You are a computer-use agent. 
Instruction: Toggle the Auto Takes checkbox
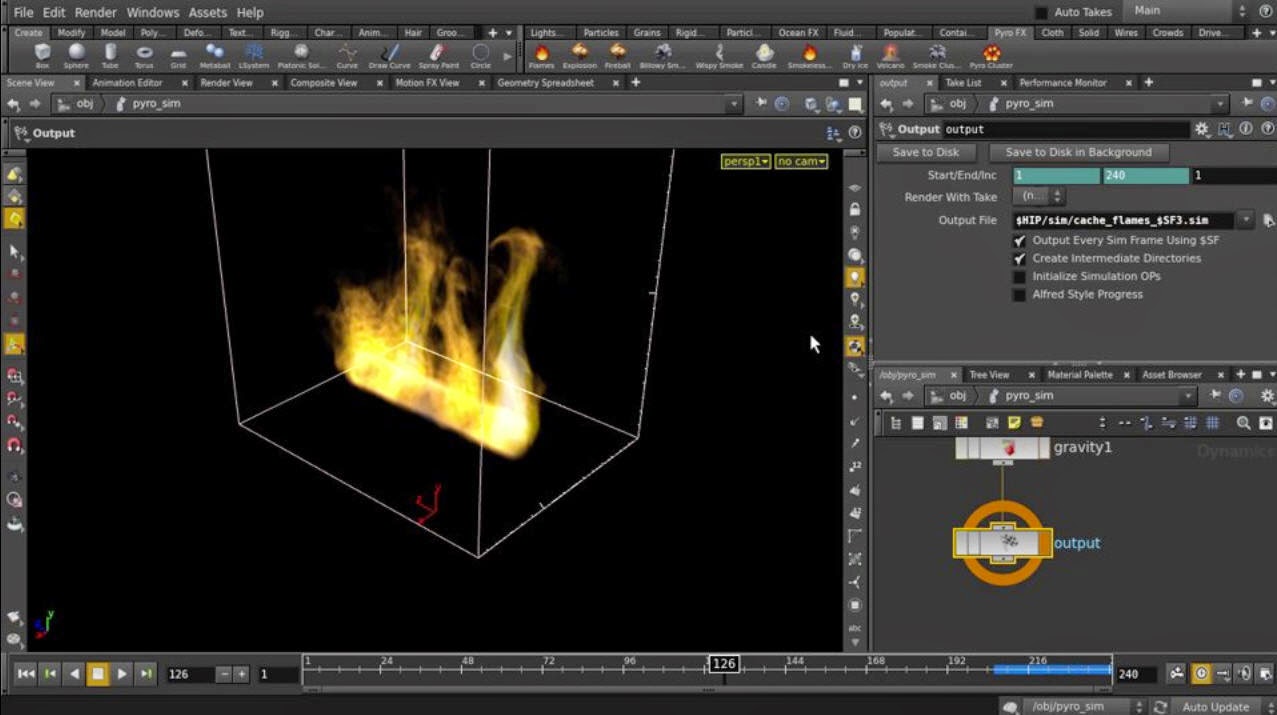1041,12
